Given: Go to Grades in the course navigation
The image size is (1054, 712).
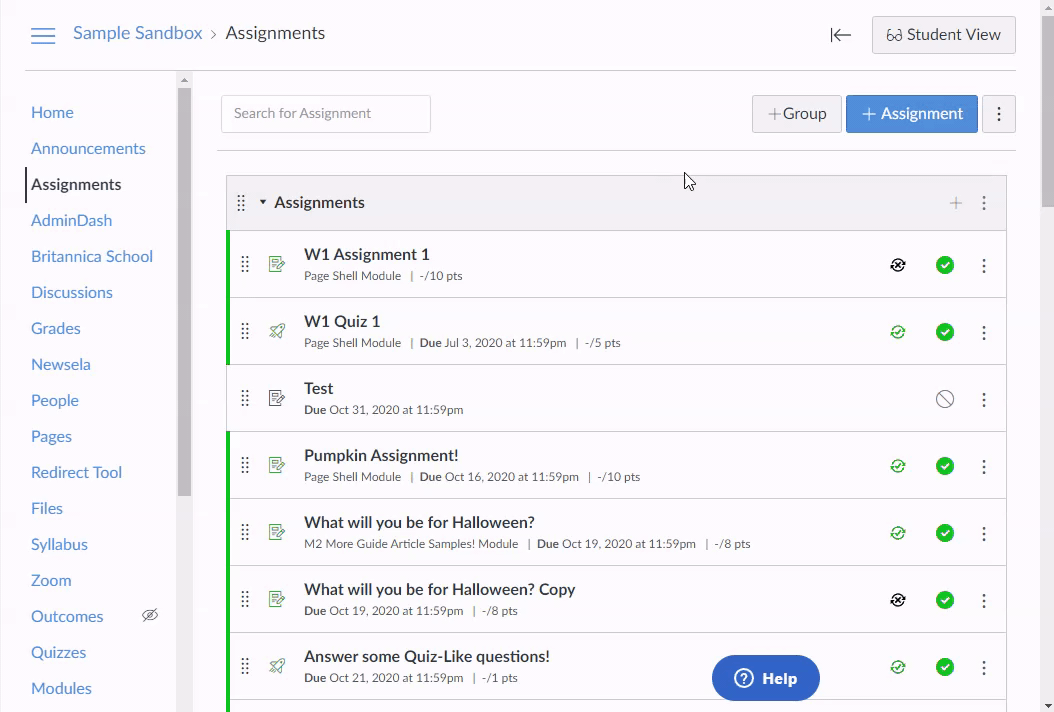Looking at the screenshot, I should 56,328.
